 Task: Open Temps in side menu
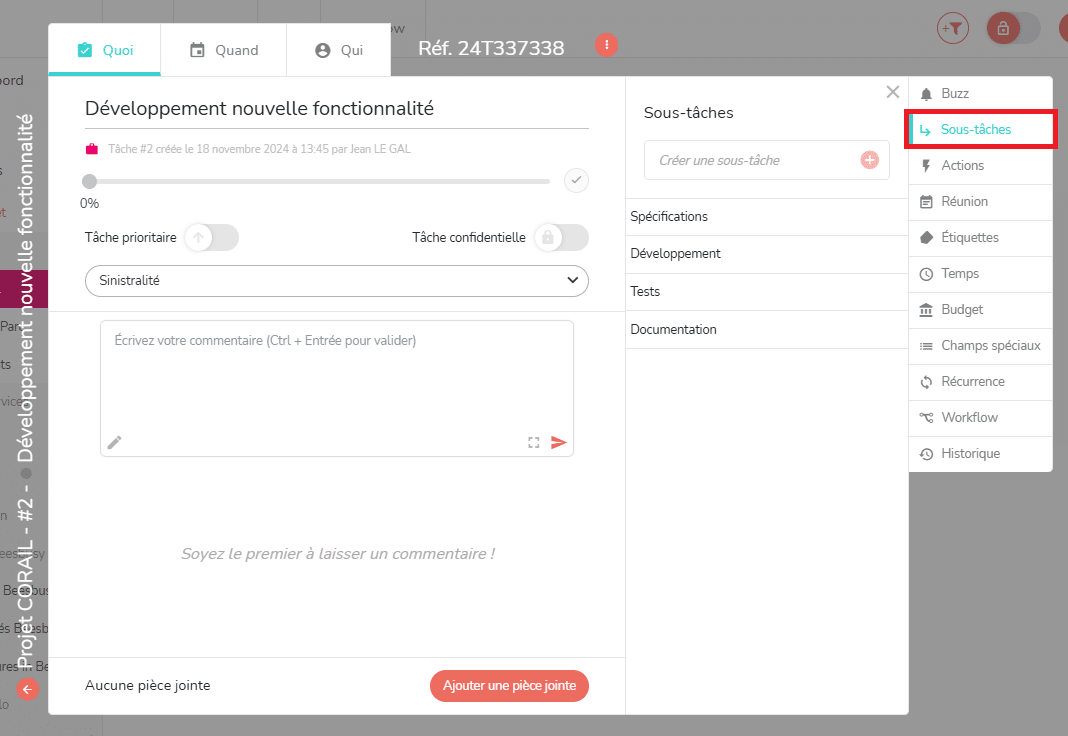tap(981, 274)
